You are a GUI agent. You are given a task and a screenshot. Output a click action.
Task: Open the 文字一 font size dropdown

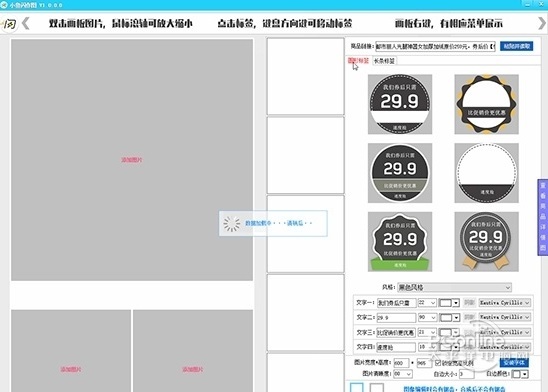(427, 303)
